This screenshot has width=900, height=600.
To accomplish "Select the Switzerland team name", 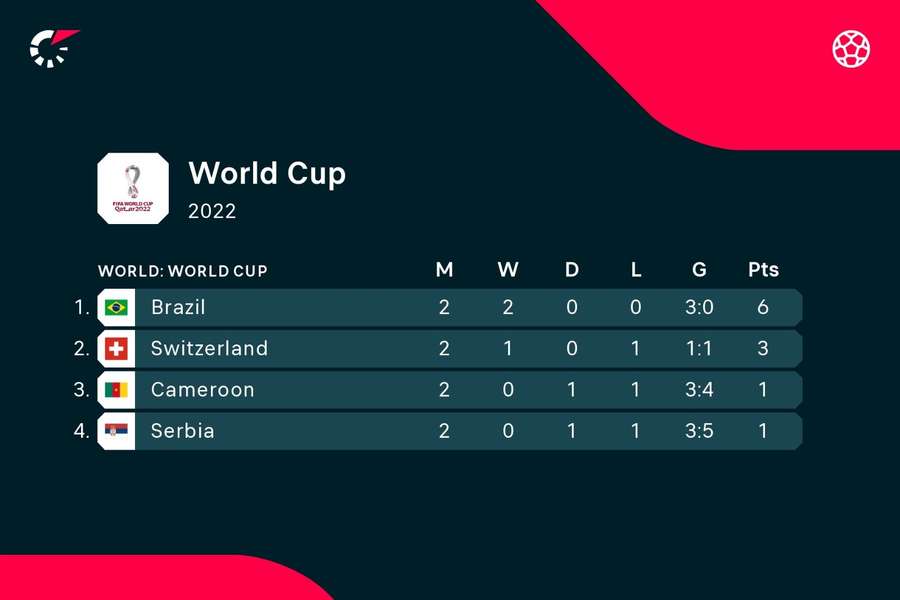I will click(210, 349).
